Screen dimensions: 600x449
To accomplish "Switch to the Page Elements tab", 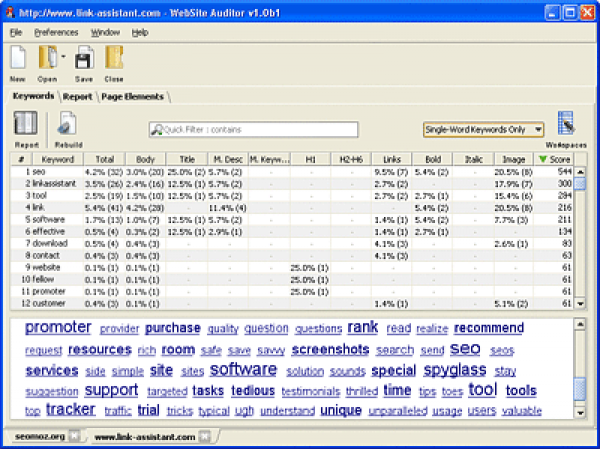I will pos(135,97).
